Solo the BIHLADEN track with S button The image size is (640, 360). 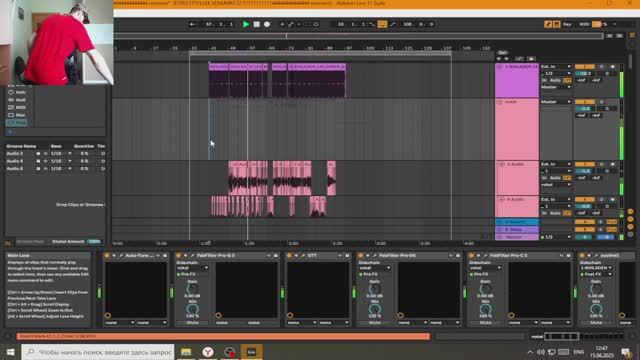[x=601, y=67]
